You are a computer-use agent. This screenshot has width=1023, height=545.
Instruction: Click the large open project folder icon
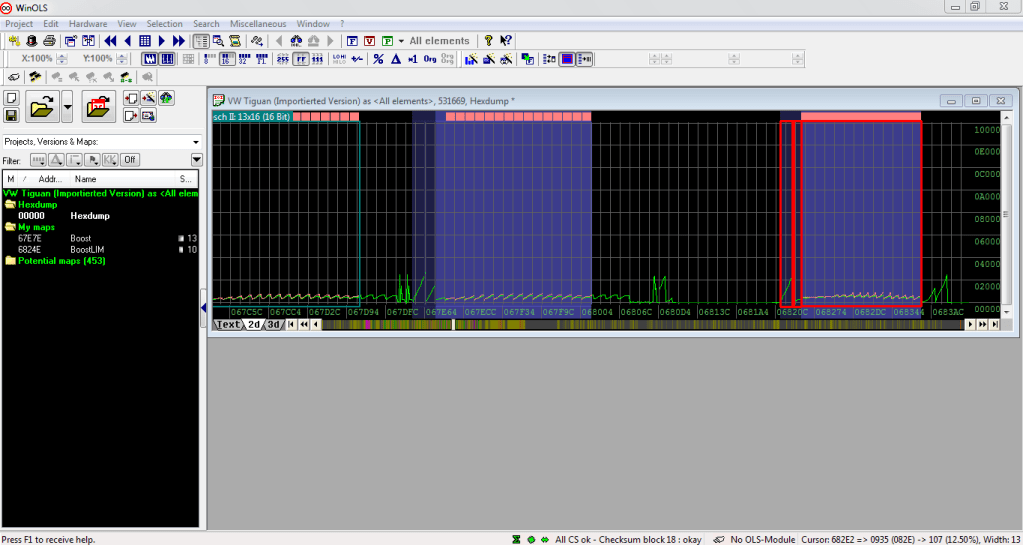click(41, 105)
